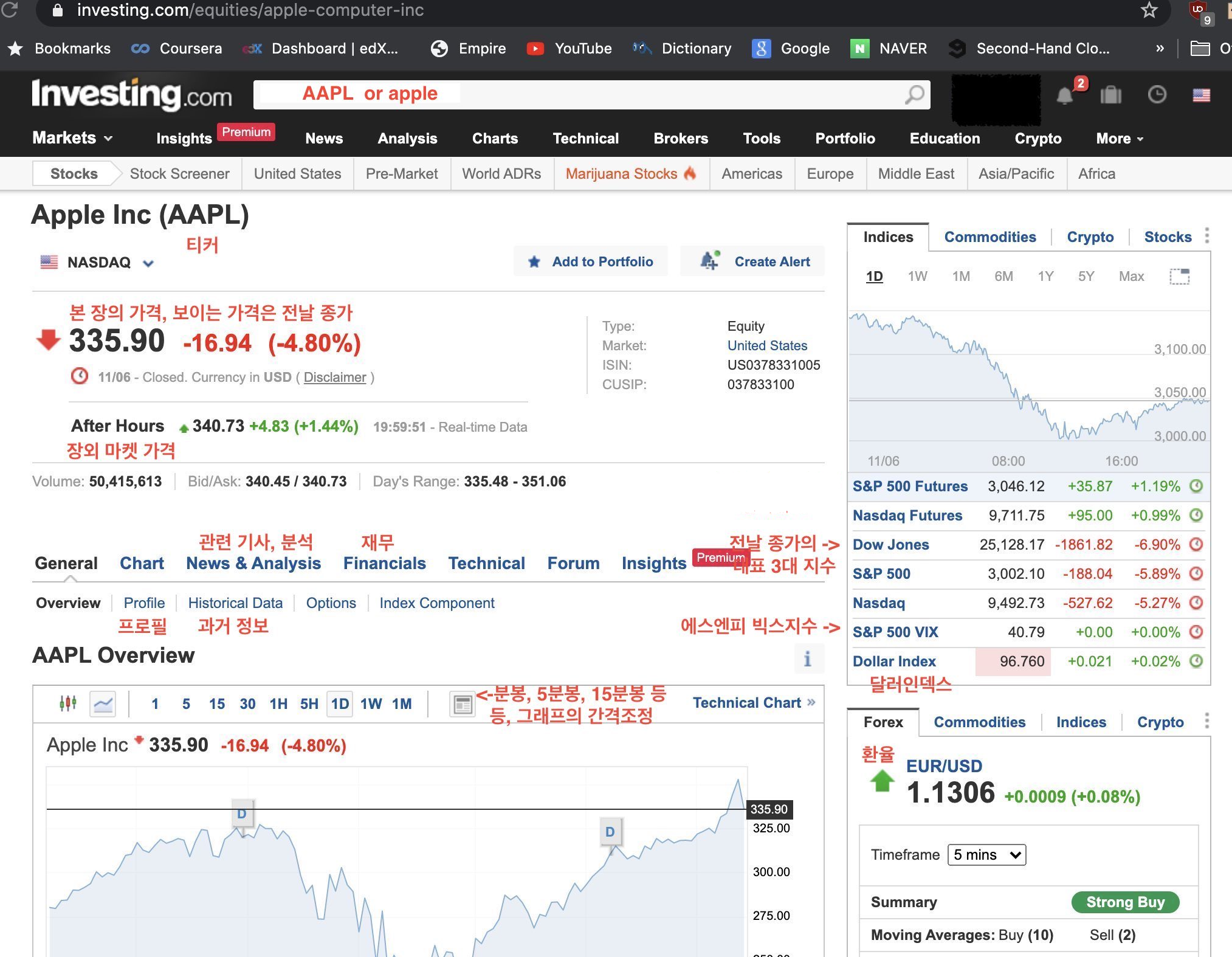This screenshot has width=1232, height=957.
Task: Open the Disclaimer link
Action: point(335,377)
